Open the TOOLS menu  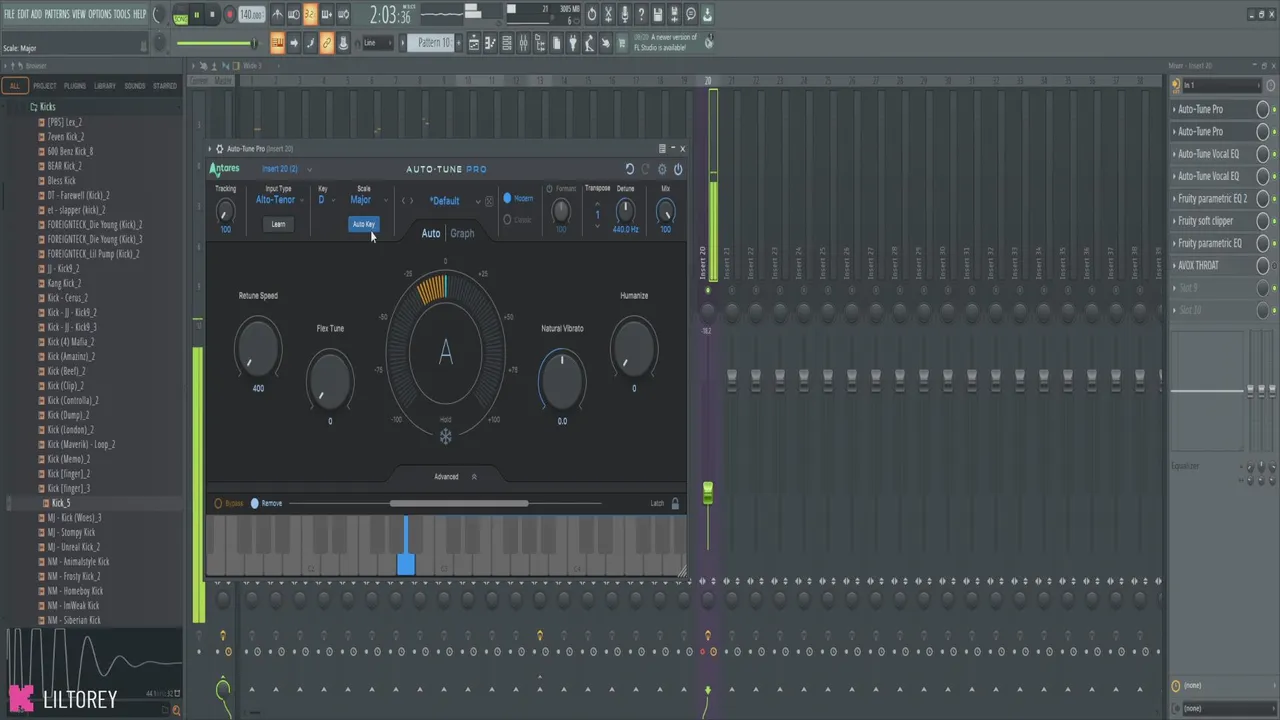click(122, 14)
